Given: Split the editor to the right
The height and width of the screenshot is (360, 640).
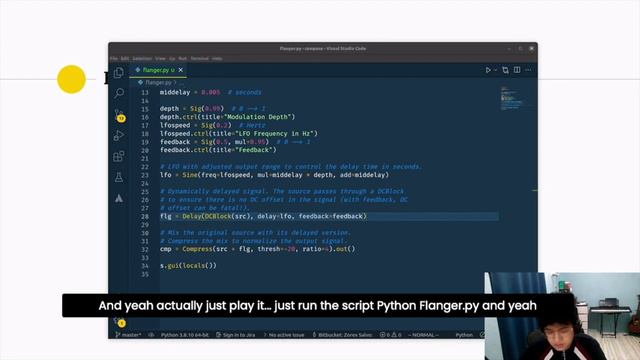Looking at the screenshot, I should 517,70.
